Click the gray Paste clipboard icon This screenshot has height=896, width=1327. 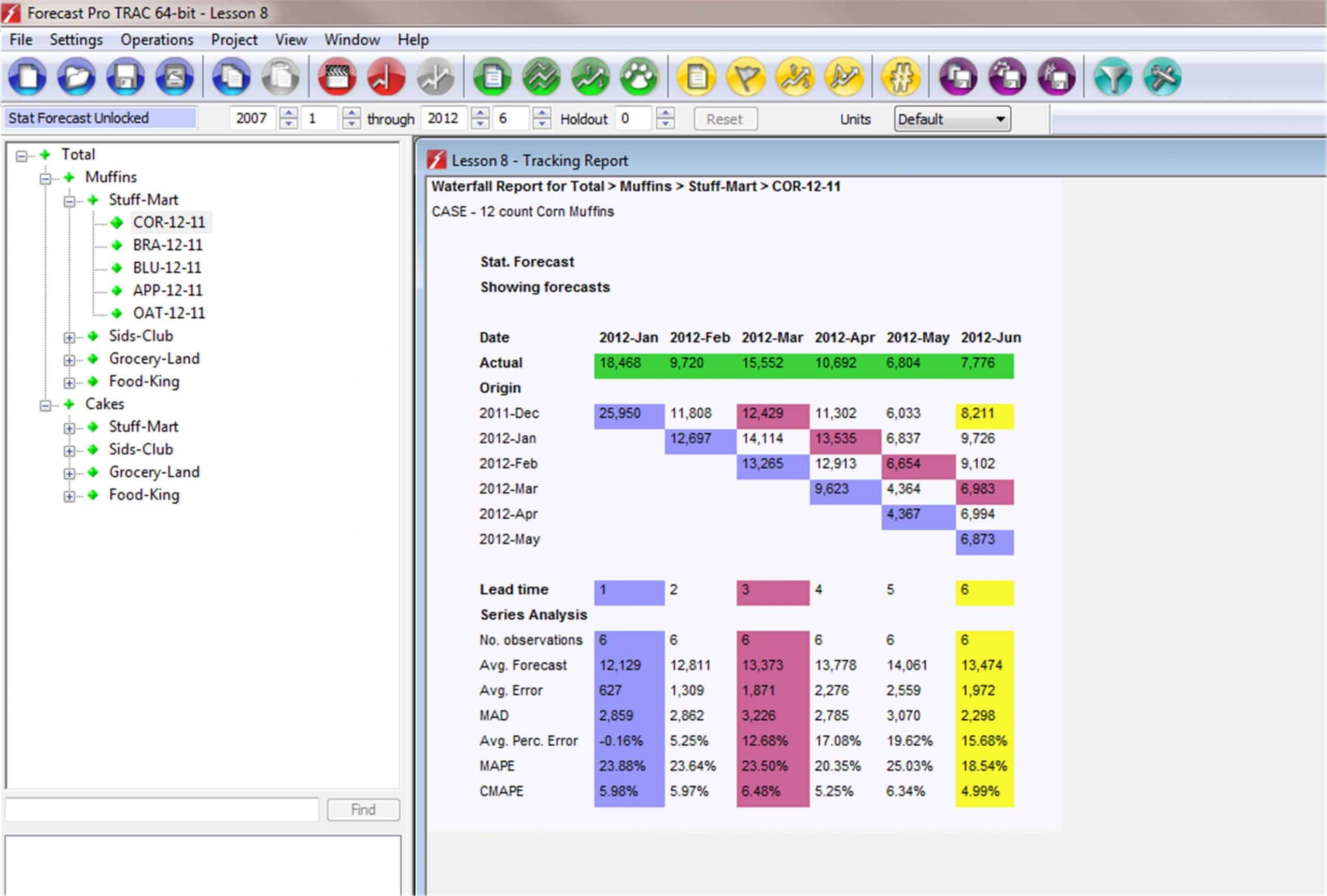280,77
